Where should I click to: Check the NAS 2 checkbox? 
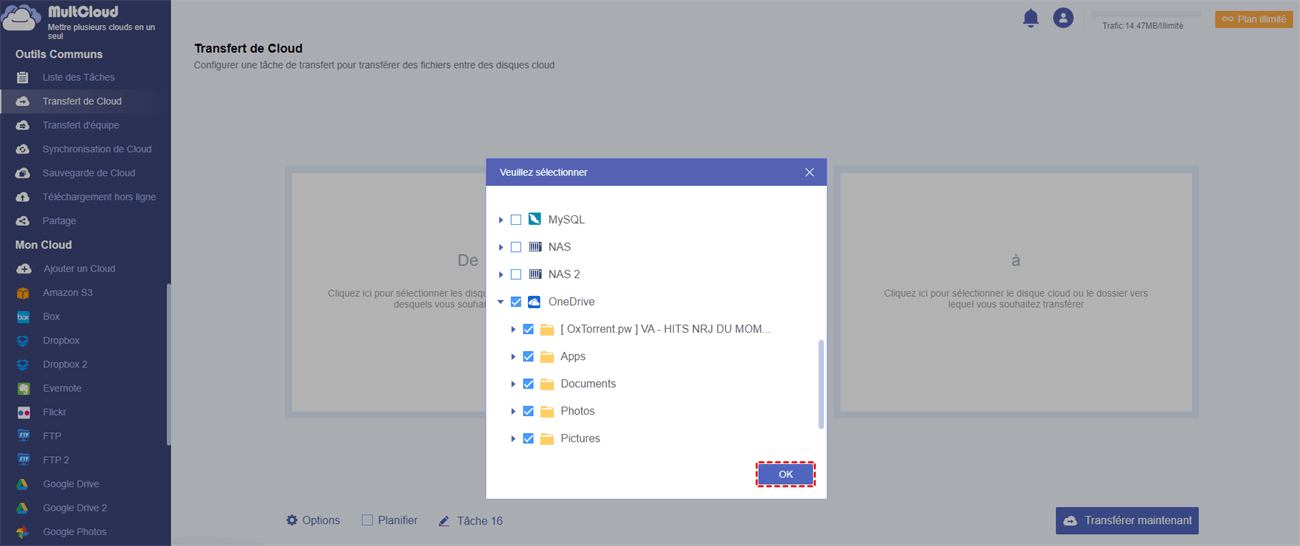(x=516, y=274)
